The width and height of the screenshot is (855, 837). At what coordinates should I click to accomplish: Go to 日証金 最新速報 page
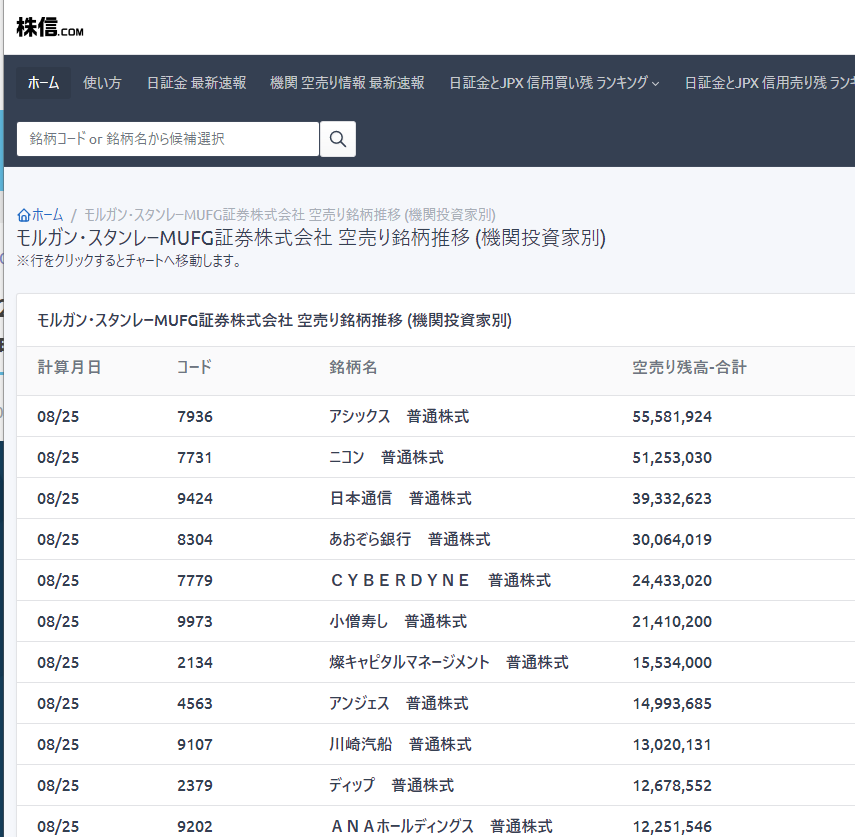coord(196,83)
